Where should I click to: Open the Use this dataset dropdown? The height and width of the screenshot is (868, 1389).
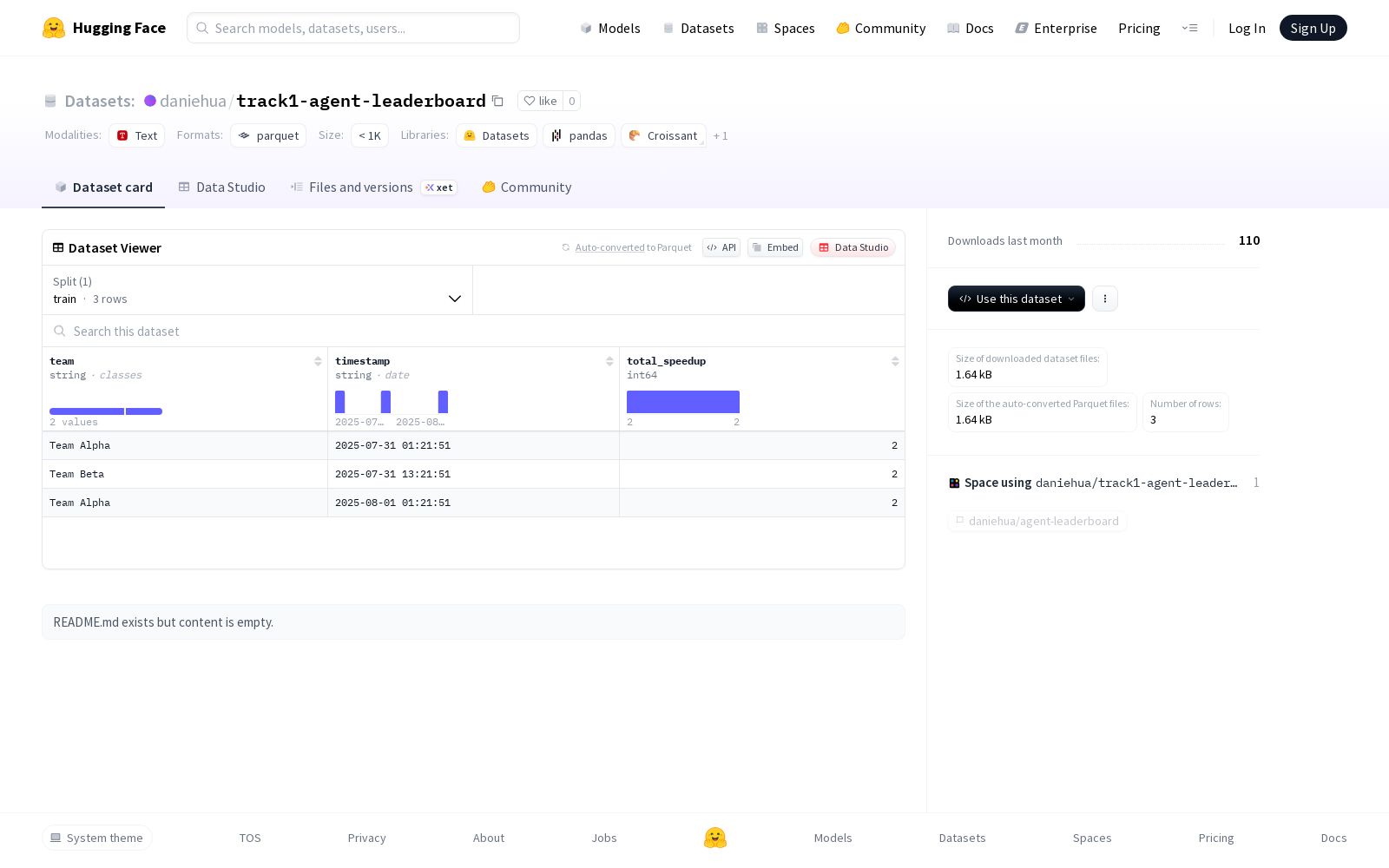coord(1017,299)
